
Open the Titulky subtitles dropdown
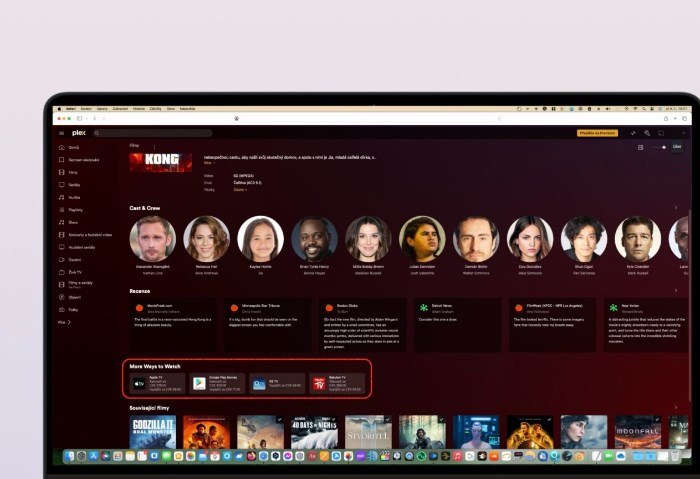point(241,189)
